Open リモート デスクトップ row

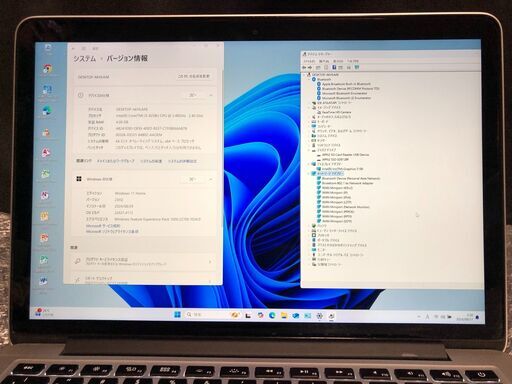point(144,279)
